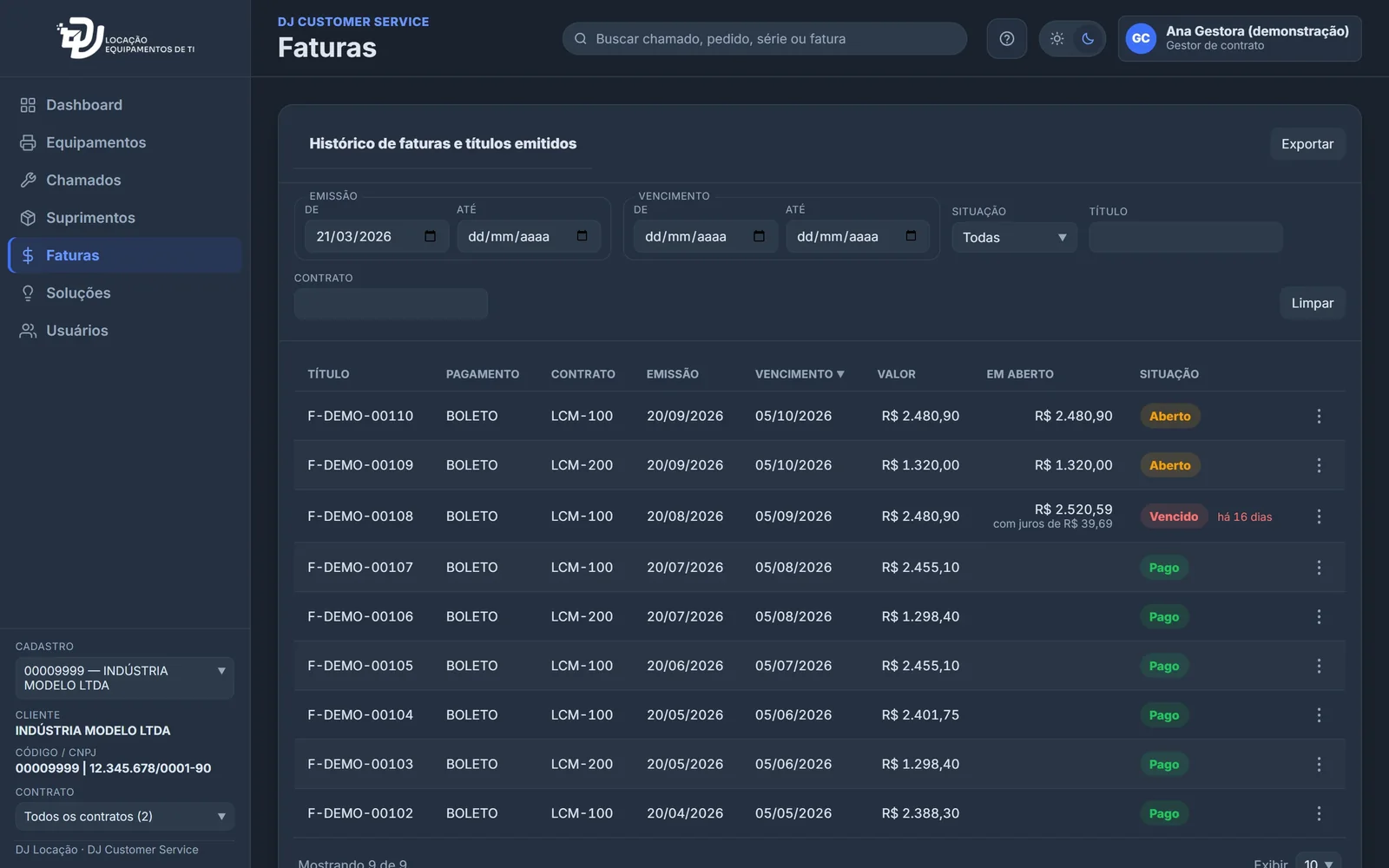Switch to dark theme moon icon

coord(1088,38)
